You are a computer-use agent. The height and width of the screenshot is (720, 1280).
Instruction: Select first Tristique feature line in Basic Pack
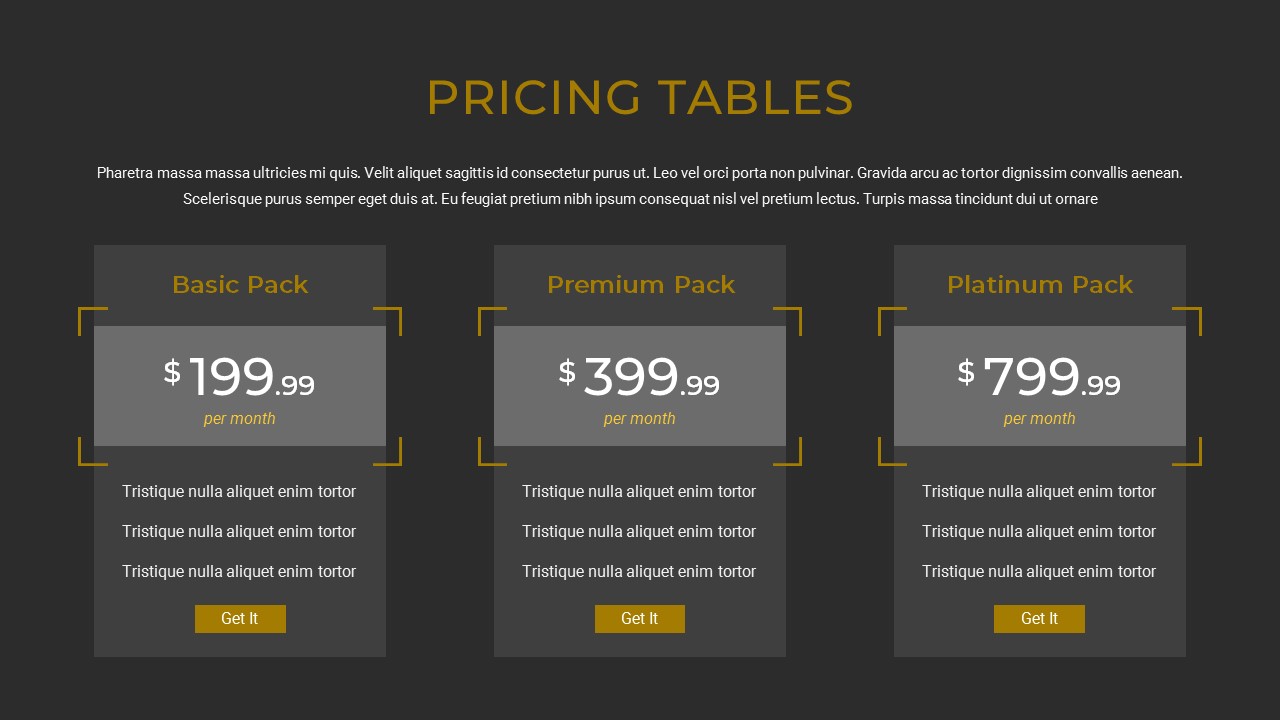239,492
